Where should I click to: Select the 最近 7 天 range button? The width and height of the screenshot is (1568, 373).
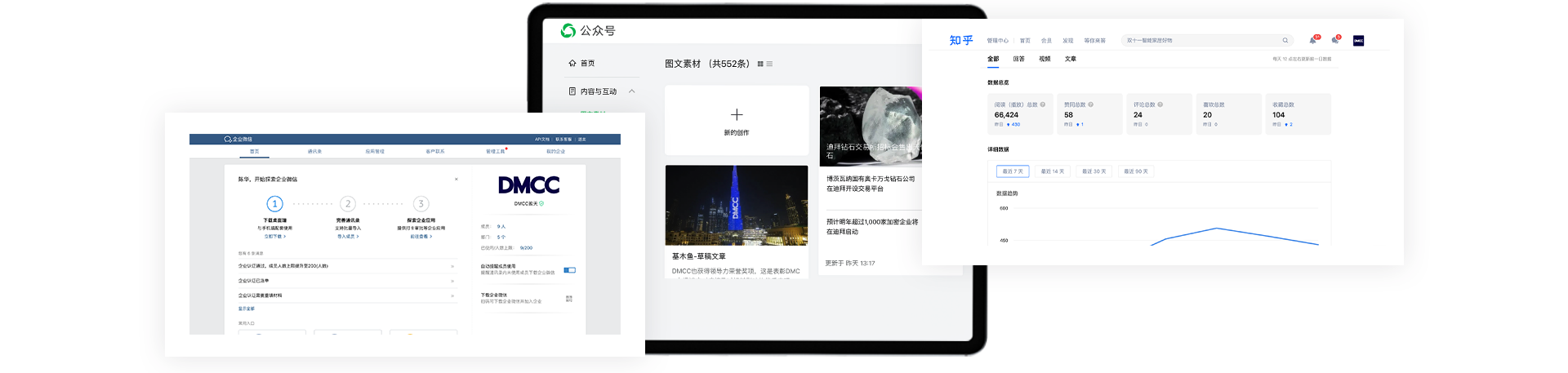pyautogui.click(x=1013, y=171)
